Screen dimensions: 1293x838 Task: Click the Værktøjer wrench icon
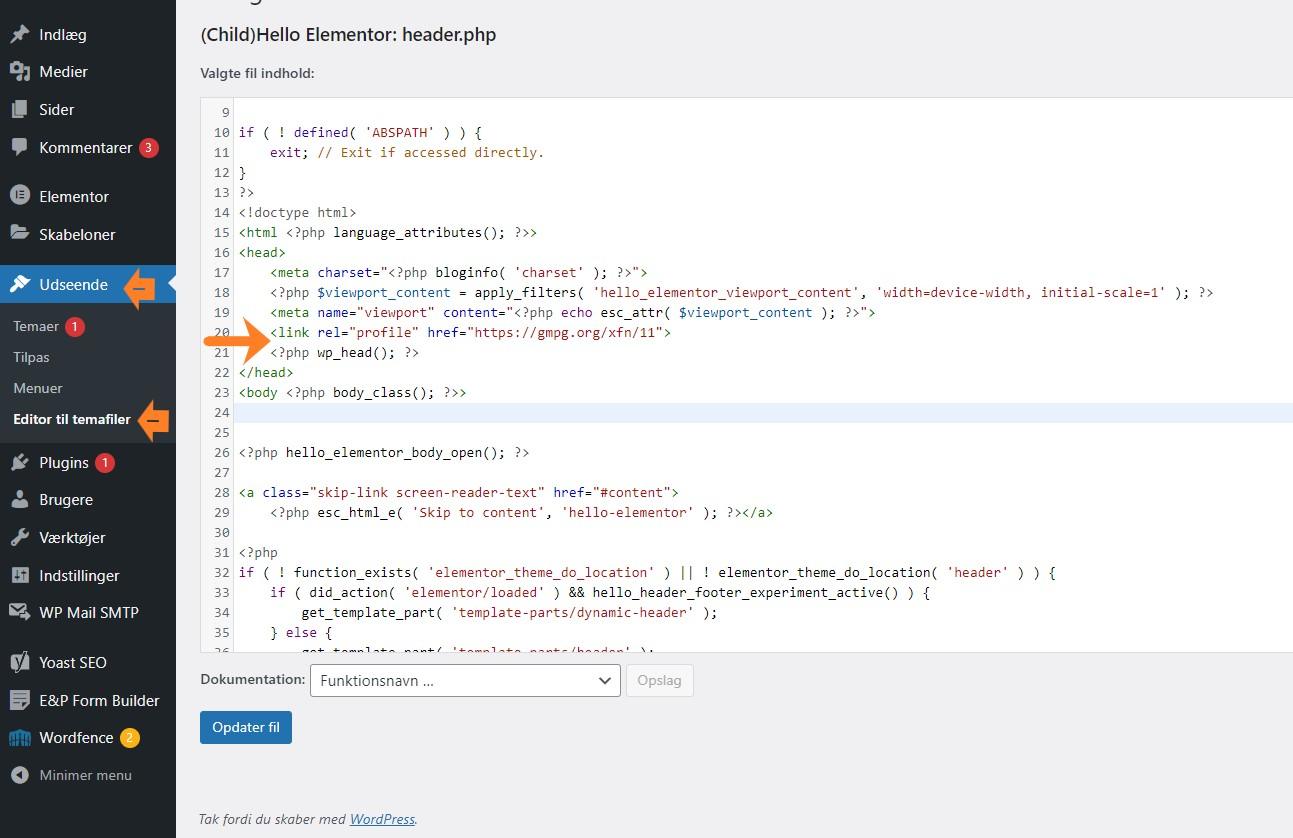tap(20, 538)
